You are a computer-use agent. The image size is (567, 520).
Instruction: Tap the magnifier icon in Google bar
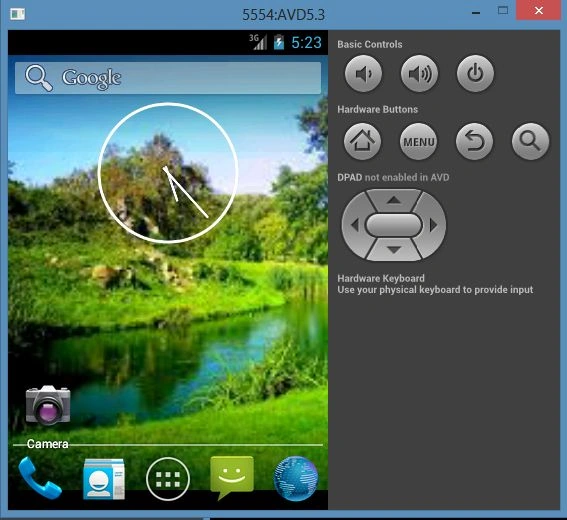[x=39, y=78]
